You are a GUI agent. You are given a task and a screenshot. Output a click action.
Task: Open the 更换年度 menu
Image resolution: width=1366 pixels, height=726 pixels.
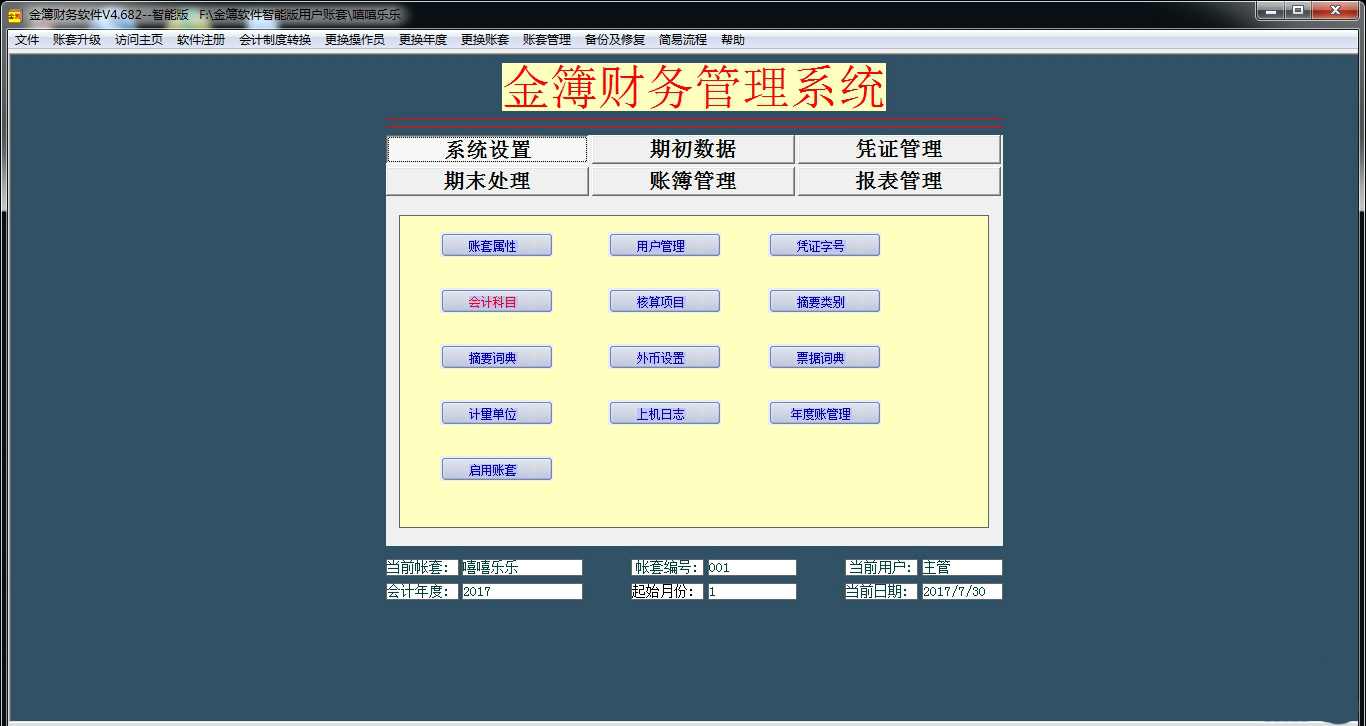pyautogui.click(x=423, y=40)
